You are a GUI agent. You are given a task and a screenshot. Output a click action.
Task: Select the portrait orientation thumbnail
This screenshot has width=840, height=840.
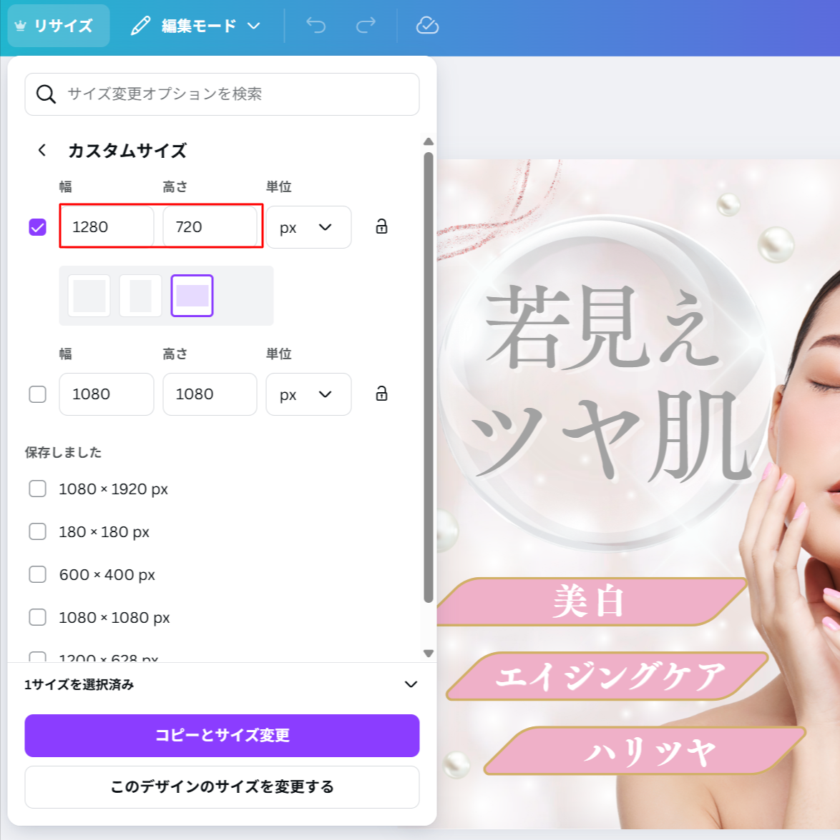click(141, 296)
